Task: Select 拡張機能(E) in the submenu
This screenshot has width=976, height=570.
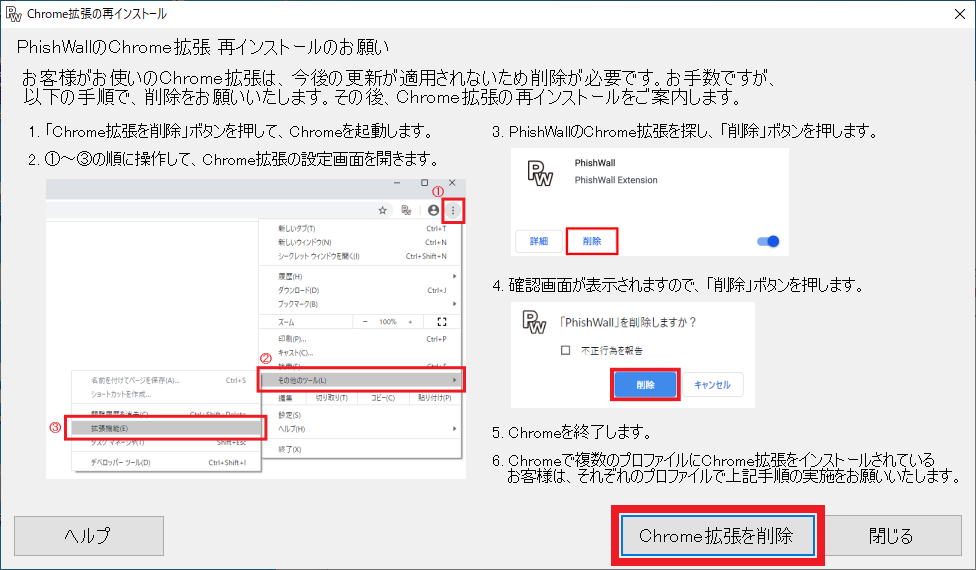Action: click(167, 428)
